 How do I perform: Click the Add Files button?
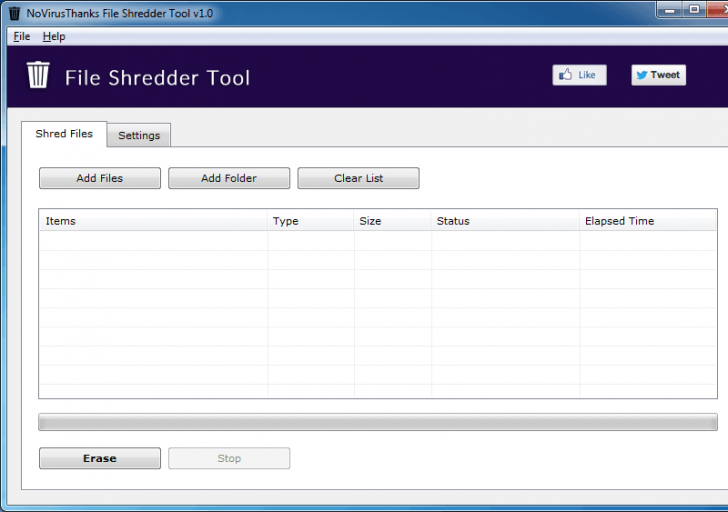(100, 178)
